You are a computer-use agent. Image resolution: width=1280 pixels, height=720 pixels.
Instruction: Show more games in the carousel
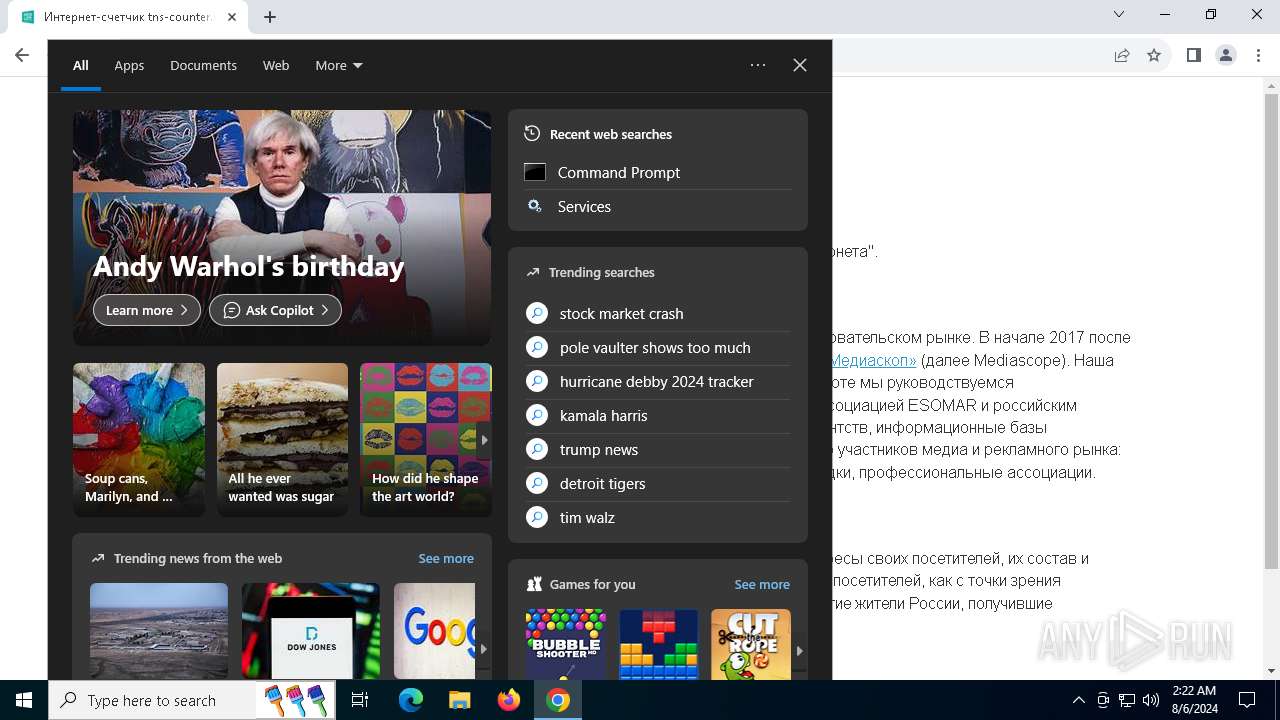[799, 650]
